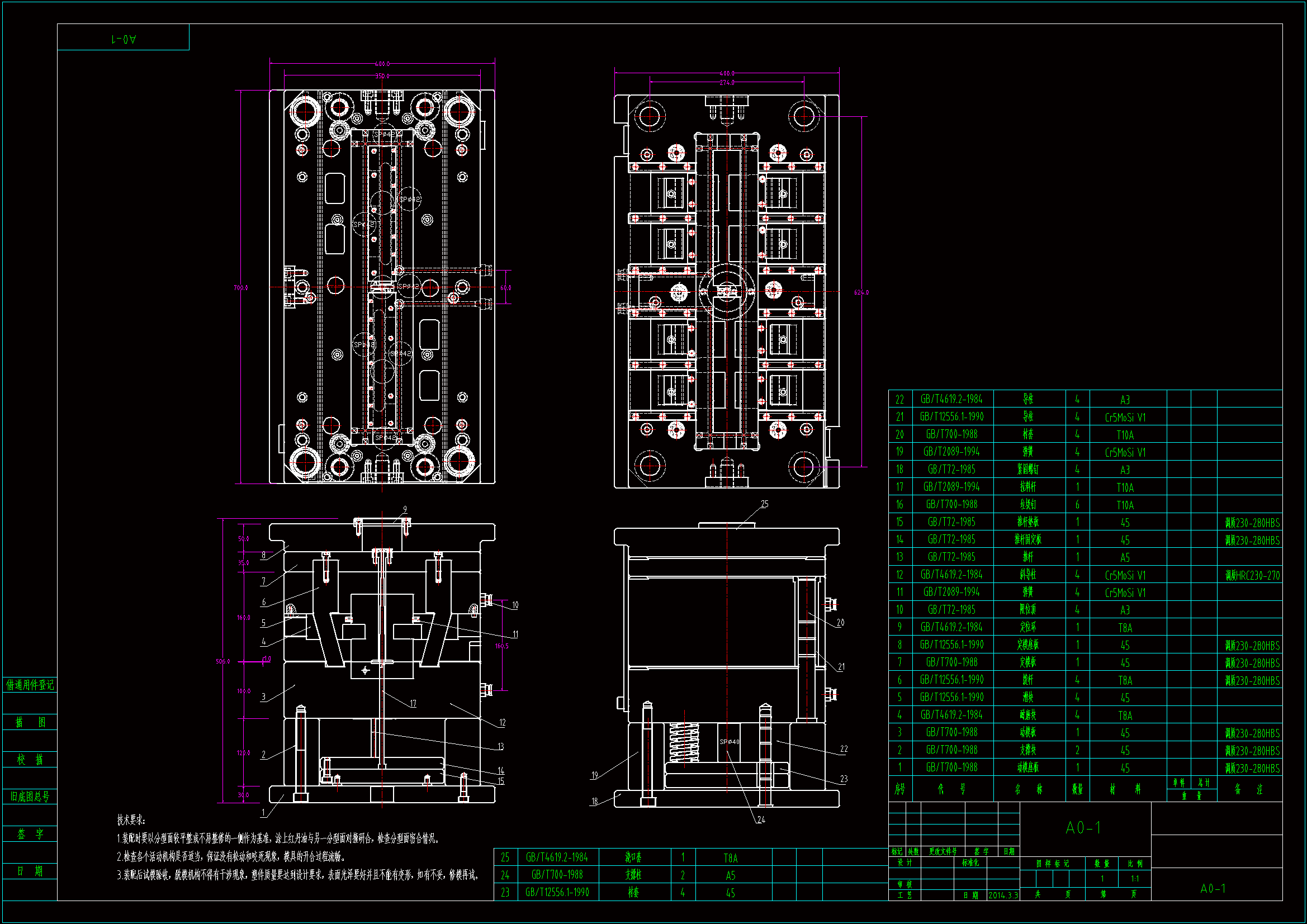The width and height of the screenshot is (1307, 924).
Task: Click the large A0-1 title block text
Action: coord(1083,828)
